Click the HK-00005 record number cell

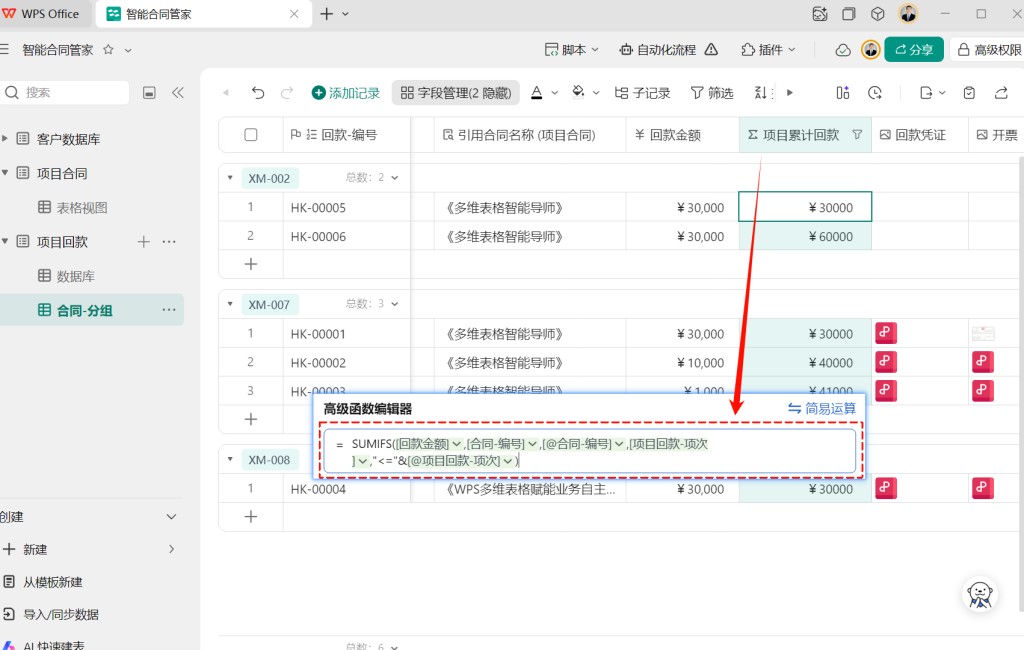point(347,207)
